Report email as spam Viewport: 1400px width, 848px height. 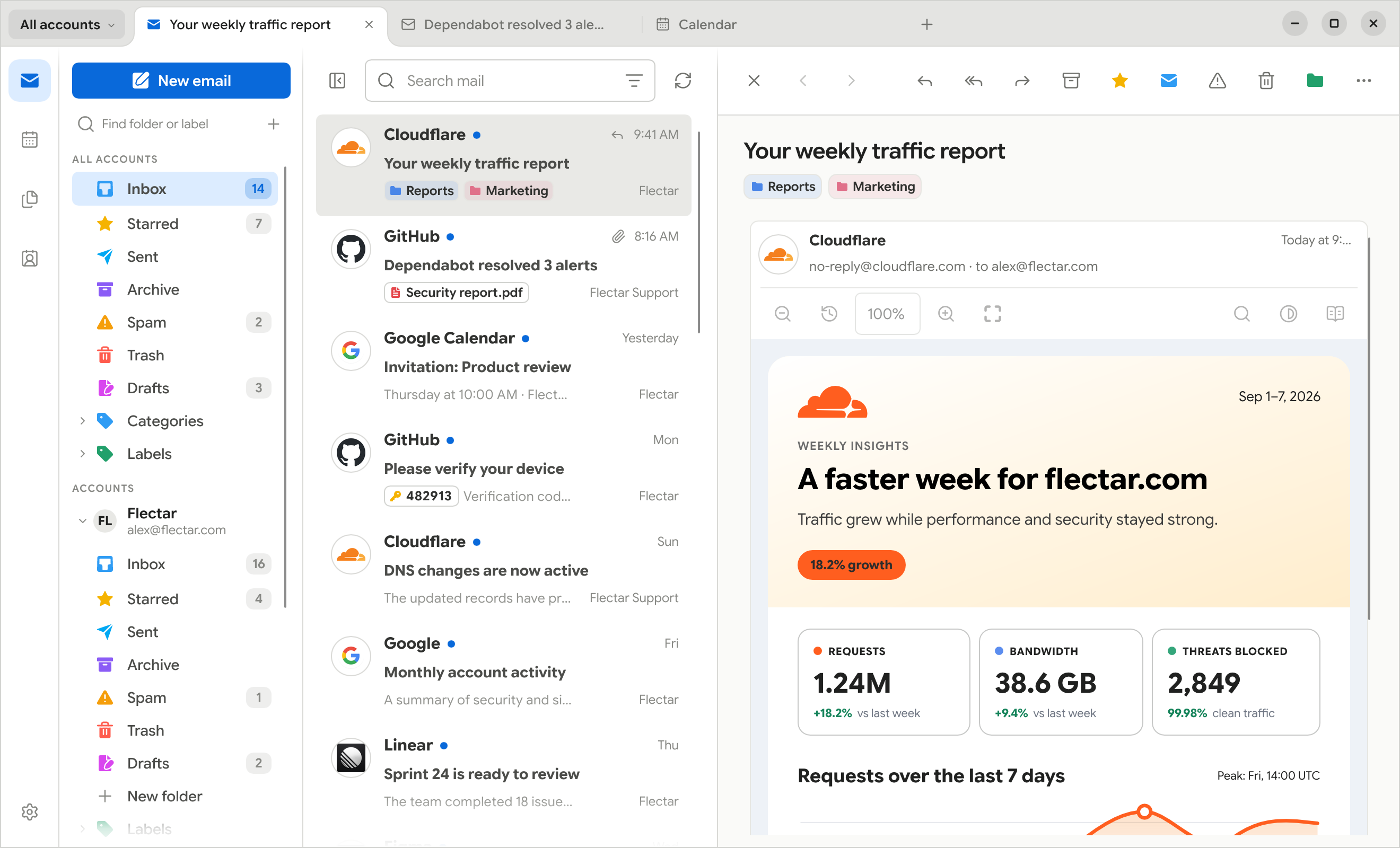[1217, 81]
